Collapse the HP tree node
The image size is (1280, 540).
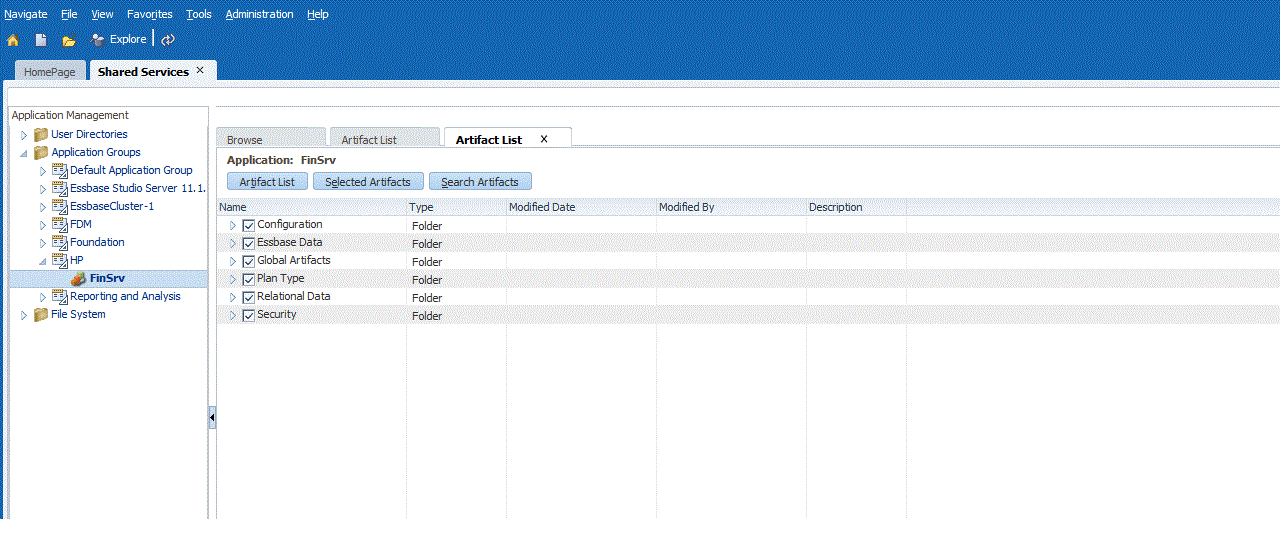[42, 261]
